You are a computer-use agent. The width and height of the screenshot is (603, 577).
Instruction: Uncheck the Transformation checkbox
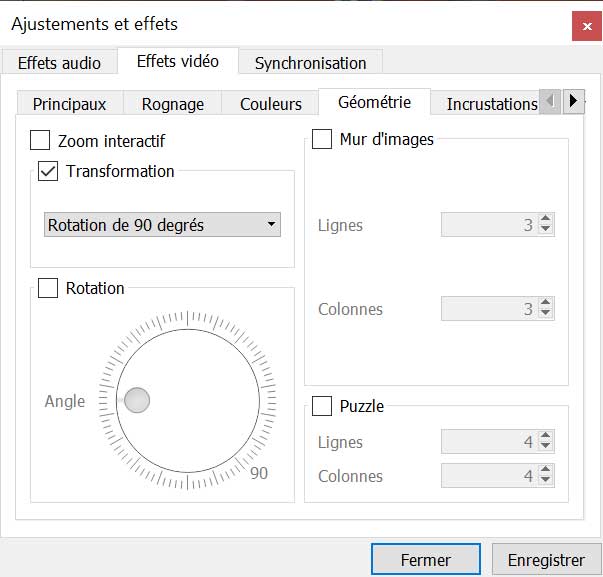[x=48, y=171]
